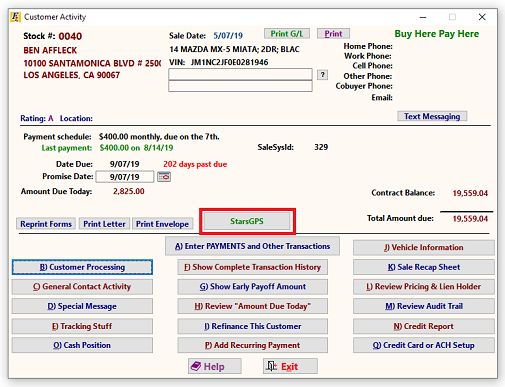505x387 pixels.
Task: Click the Exit button
Action: (x=290, y=366)
